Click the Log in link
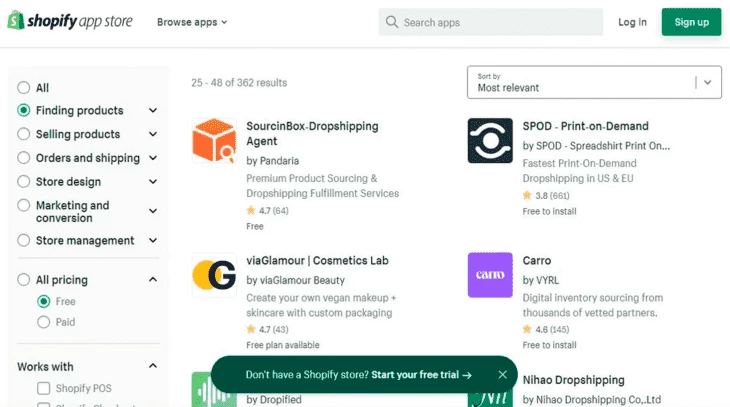730x407 pixels. [632, 22]
